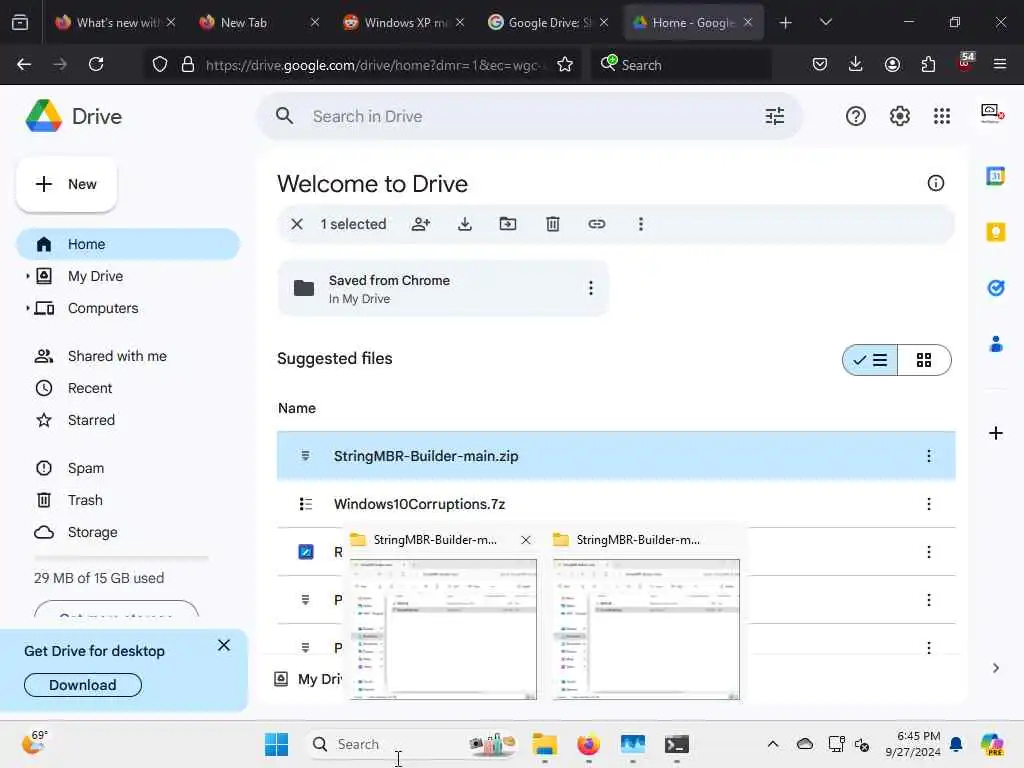Screen dimensions: 1024x768
Task: Click the Move to folder icon
Action: coord(507,224)
